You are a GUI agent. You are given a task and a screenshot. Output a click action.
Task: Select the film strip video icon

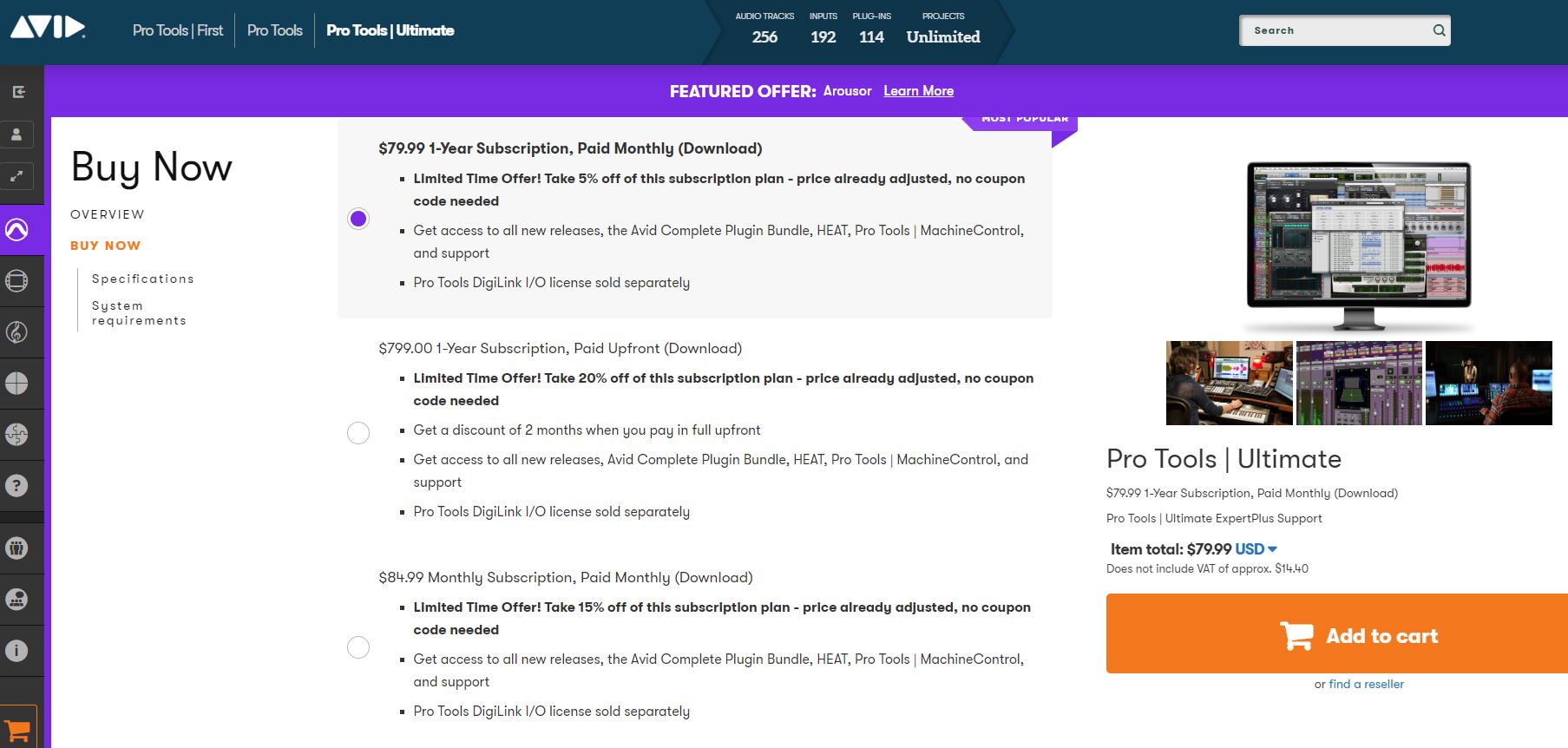tap(17, 281)
